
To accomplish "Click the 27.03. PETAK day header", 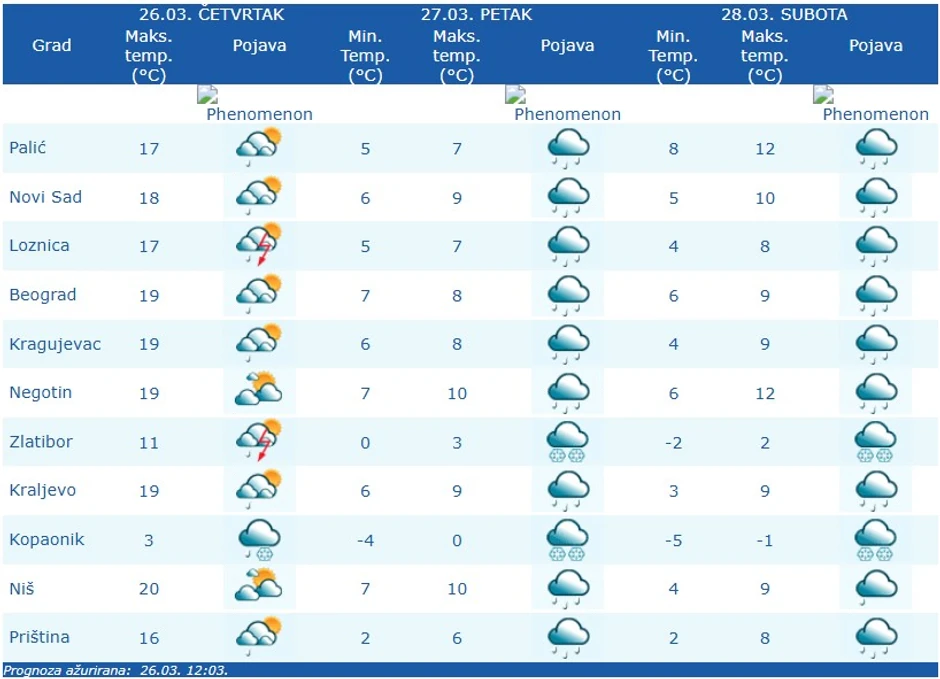I will (476, 15).
